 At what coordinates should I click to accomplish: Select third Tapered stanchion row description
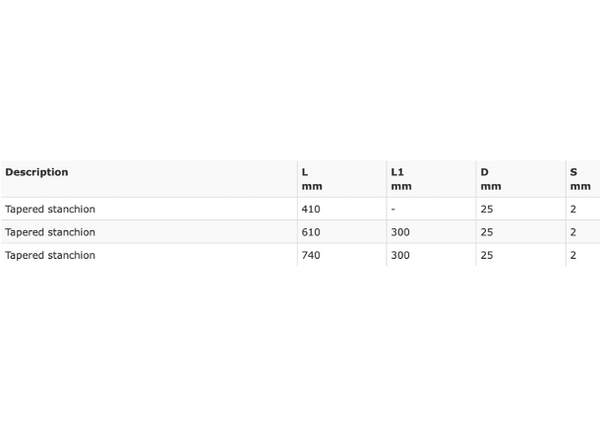point(50,255)
